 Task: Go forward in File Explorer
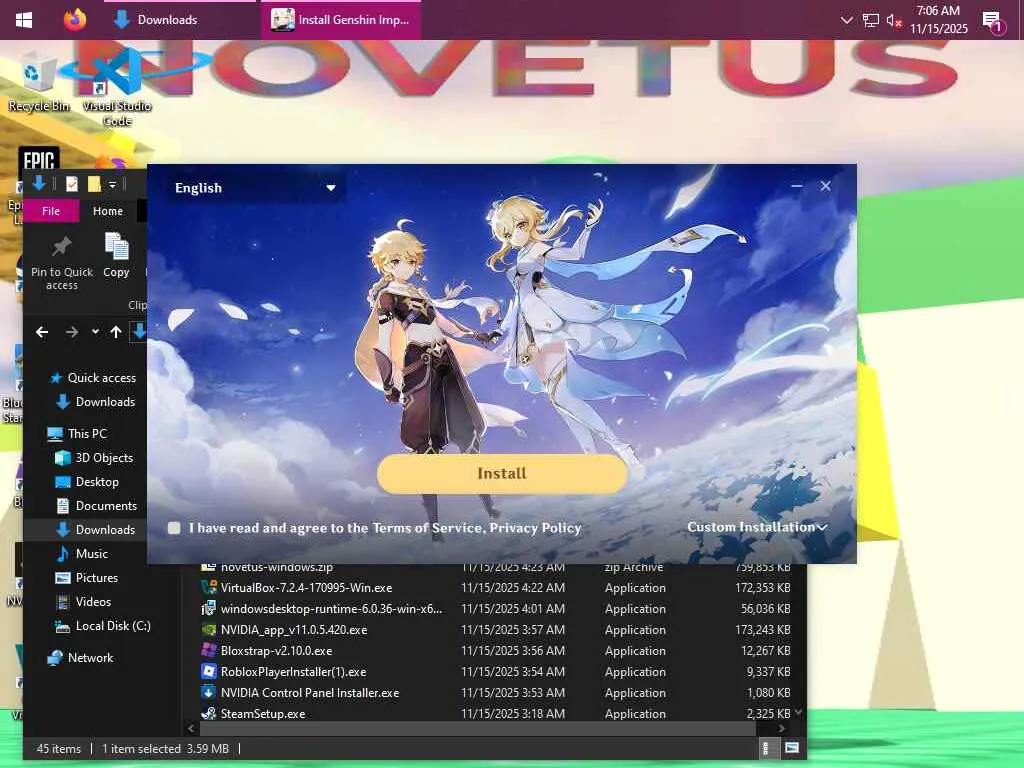pos(72,332)
